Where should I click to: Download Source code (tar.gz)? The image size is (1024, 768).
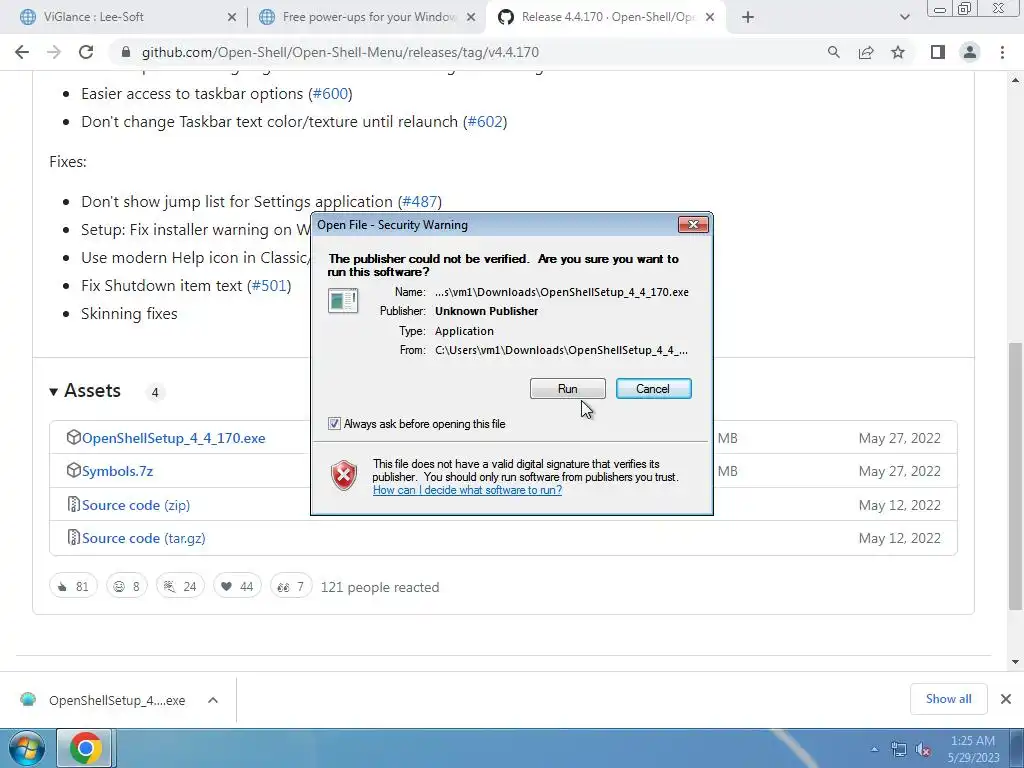click(144, 538)
